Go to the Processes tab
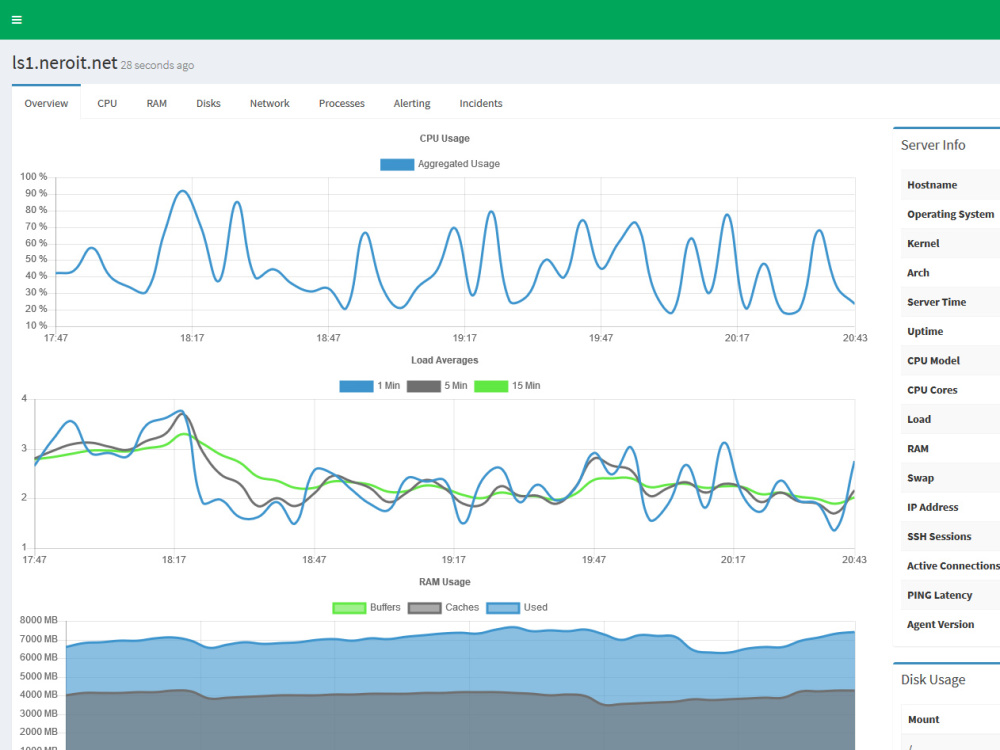1000x750 pixels. pos(341,103)
